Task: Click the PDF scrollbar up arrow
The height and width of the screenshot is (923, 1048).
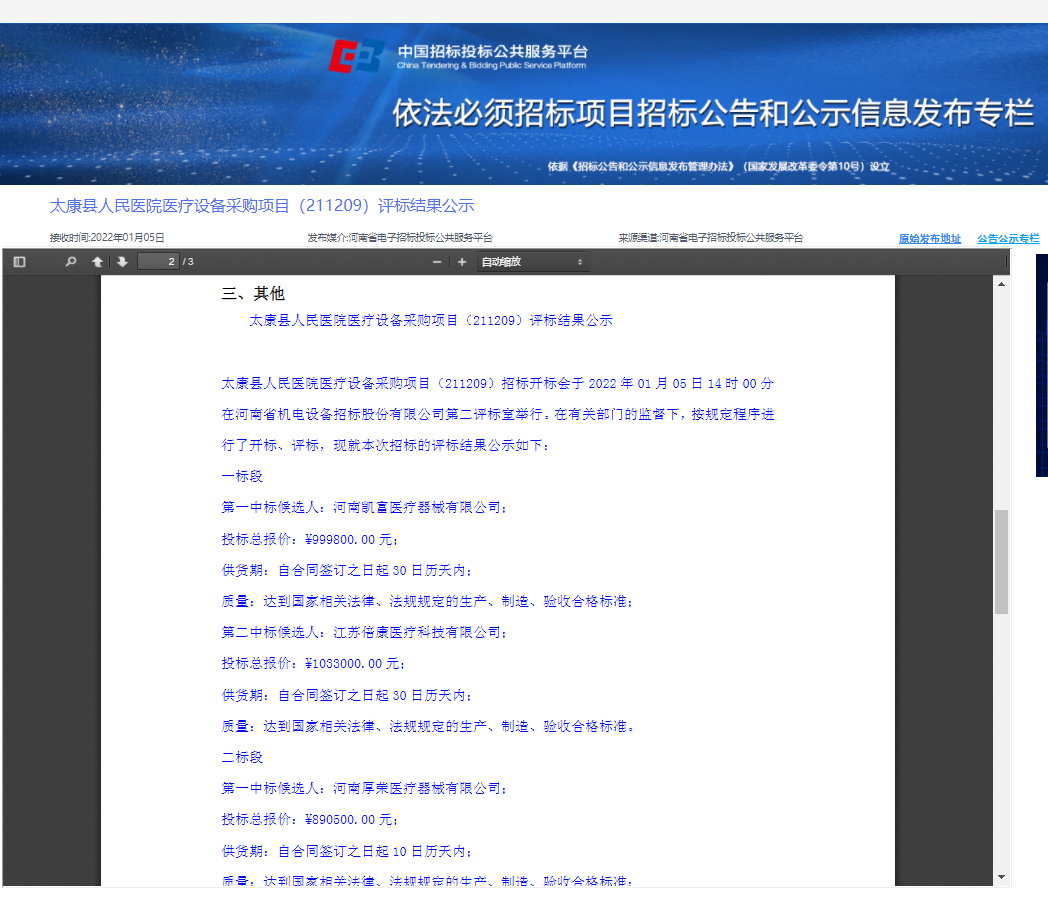Action: coord(1001,284)
